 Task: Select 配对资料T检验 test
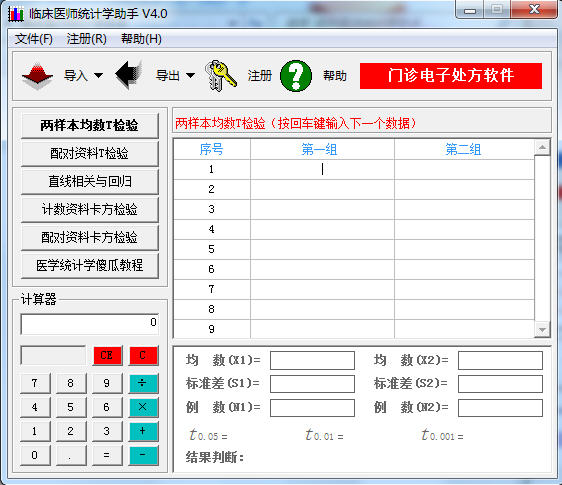[x=90, y=153]
